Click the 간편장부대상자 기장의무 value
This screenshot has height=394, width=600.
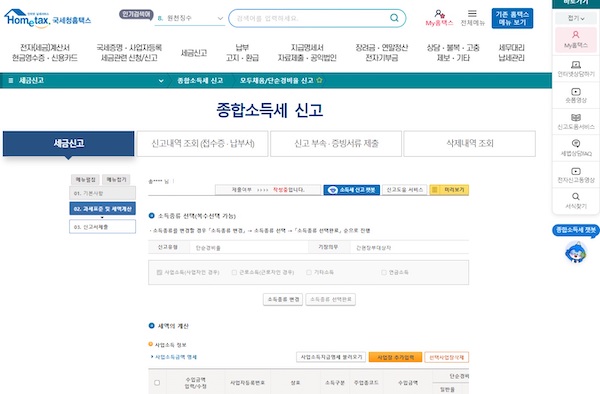point(374,248)
